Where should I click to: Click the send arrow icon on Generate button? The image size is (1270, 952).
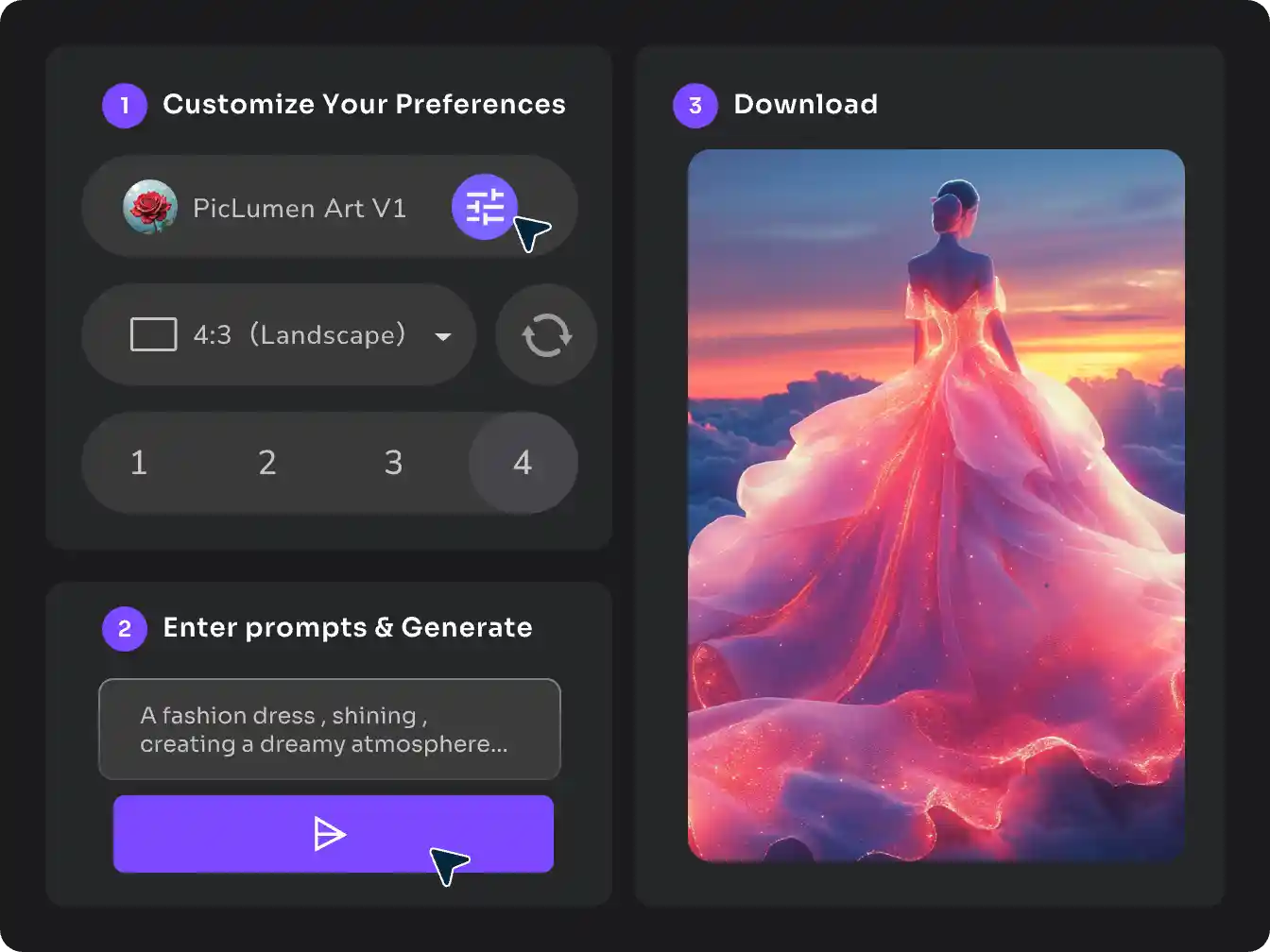point(333,834)
